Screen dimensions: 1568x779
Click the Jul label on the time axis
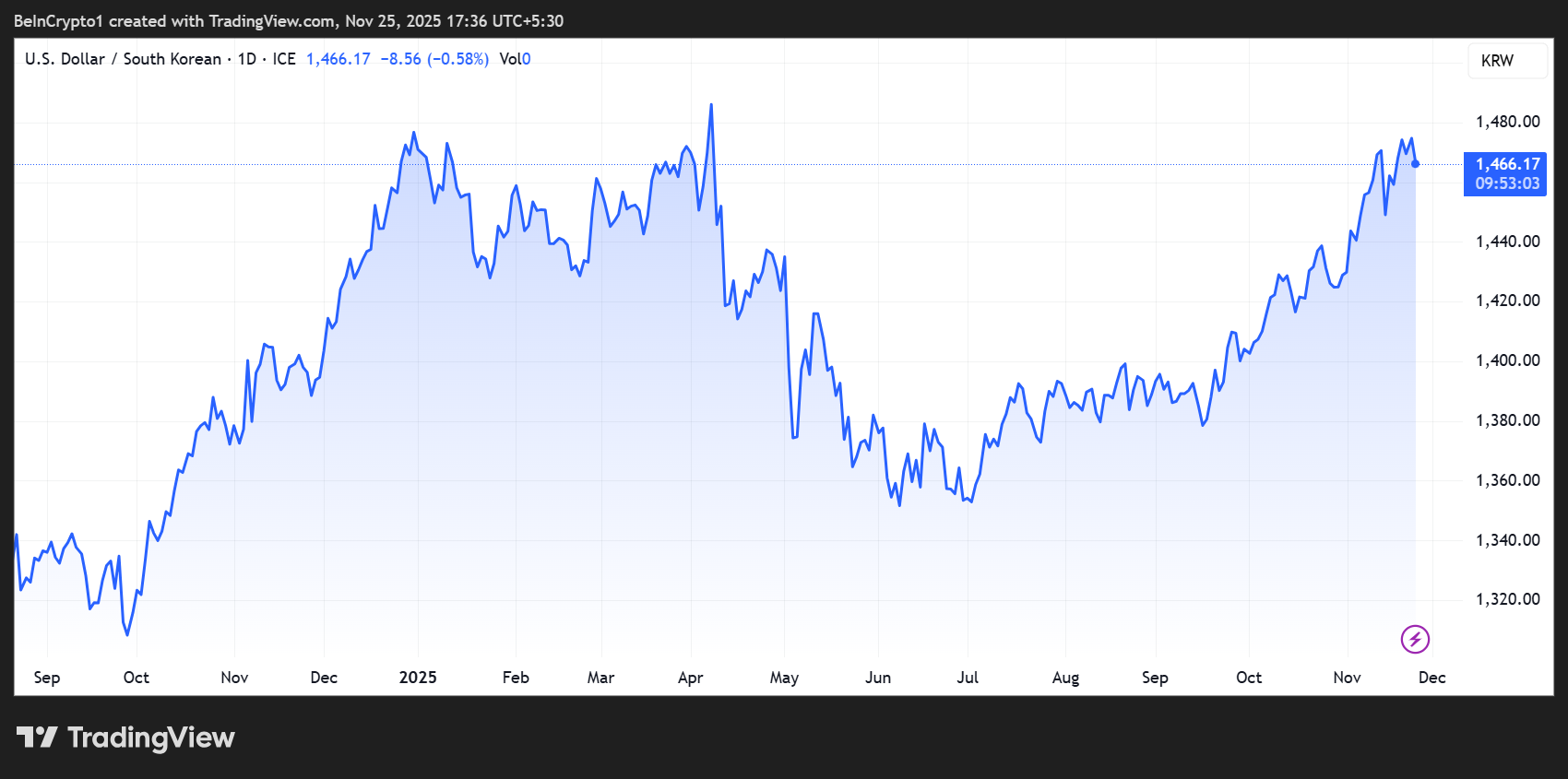coord(968,678)
